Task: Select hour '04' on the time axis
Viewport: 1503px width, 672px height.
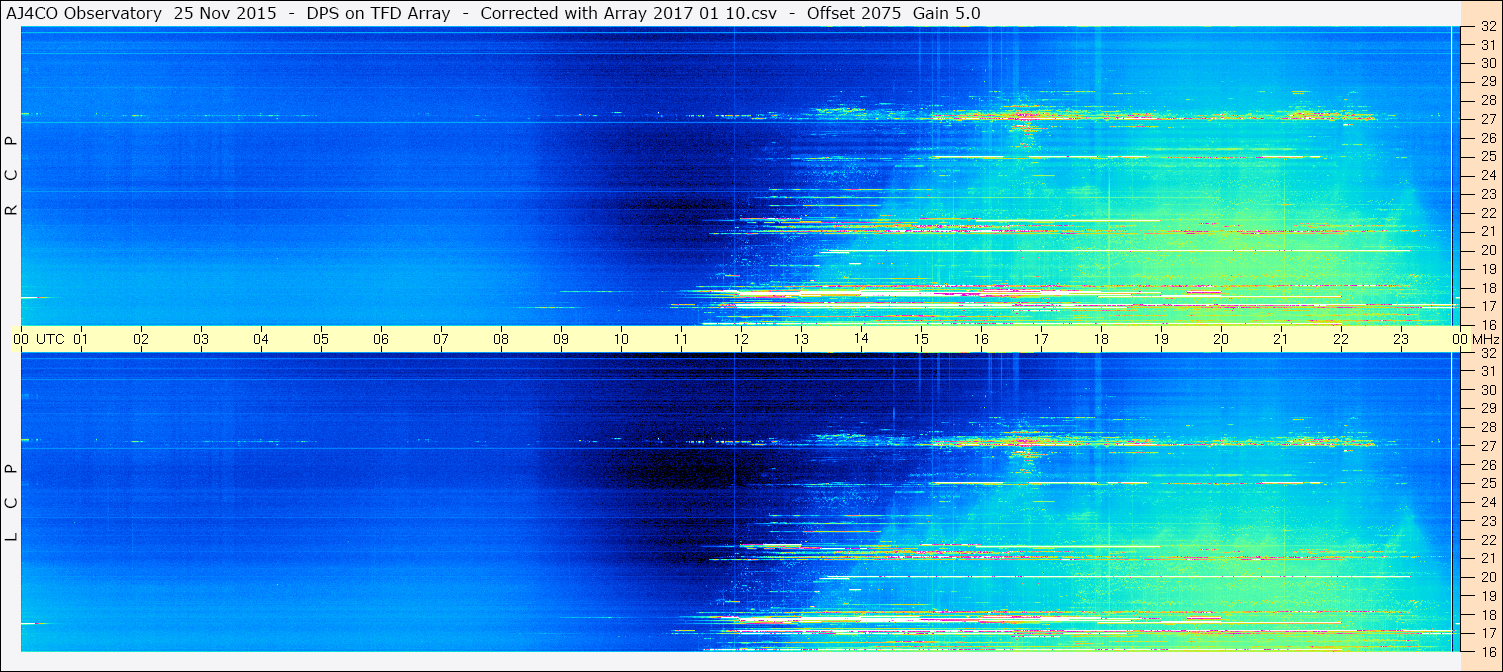Action: tap(261, 339)
